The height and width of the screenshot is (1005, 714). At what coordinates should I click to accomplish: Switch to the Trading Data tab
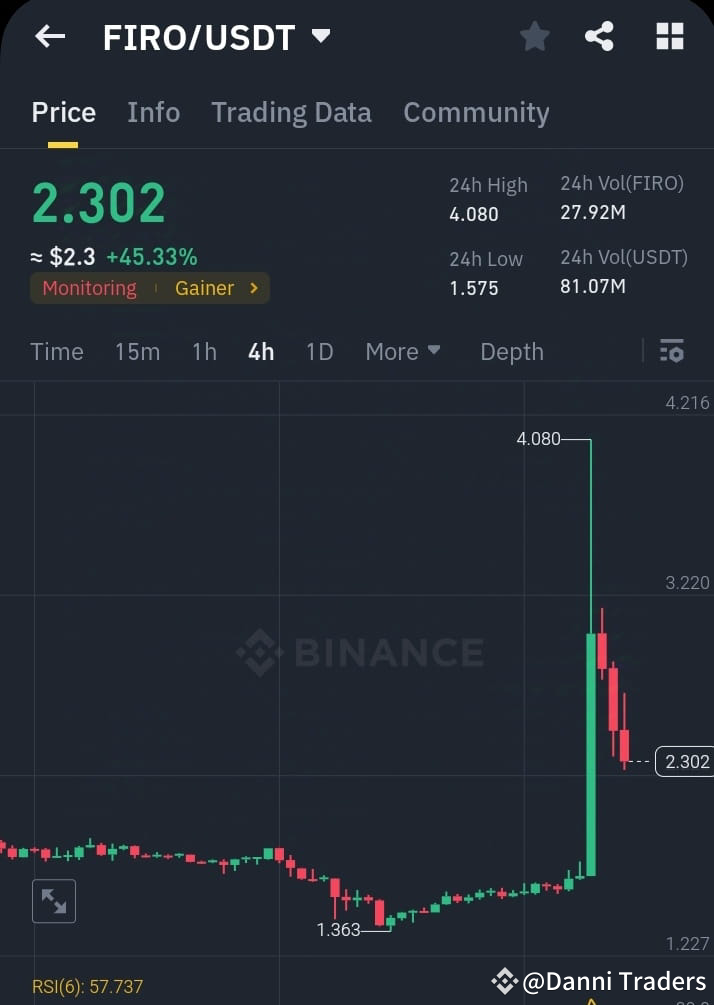tap(291, 112)
